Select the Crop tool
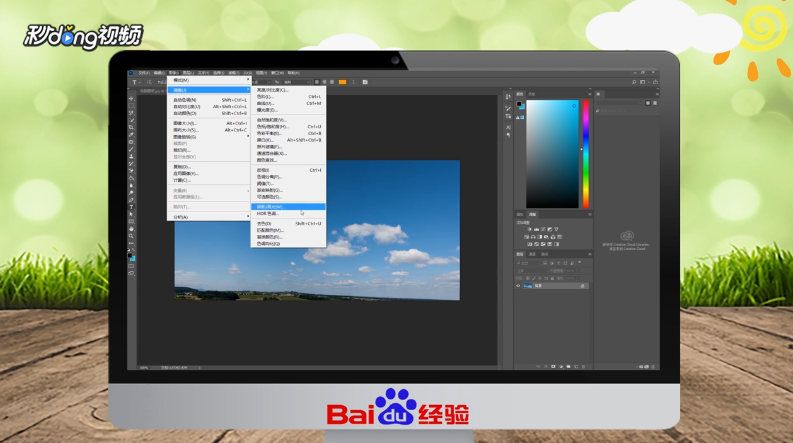Viewport: 793px width, 443px height. click(131, 127)
